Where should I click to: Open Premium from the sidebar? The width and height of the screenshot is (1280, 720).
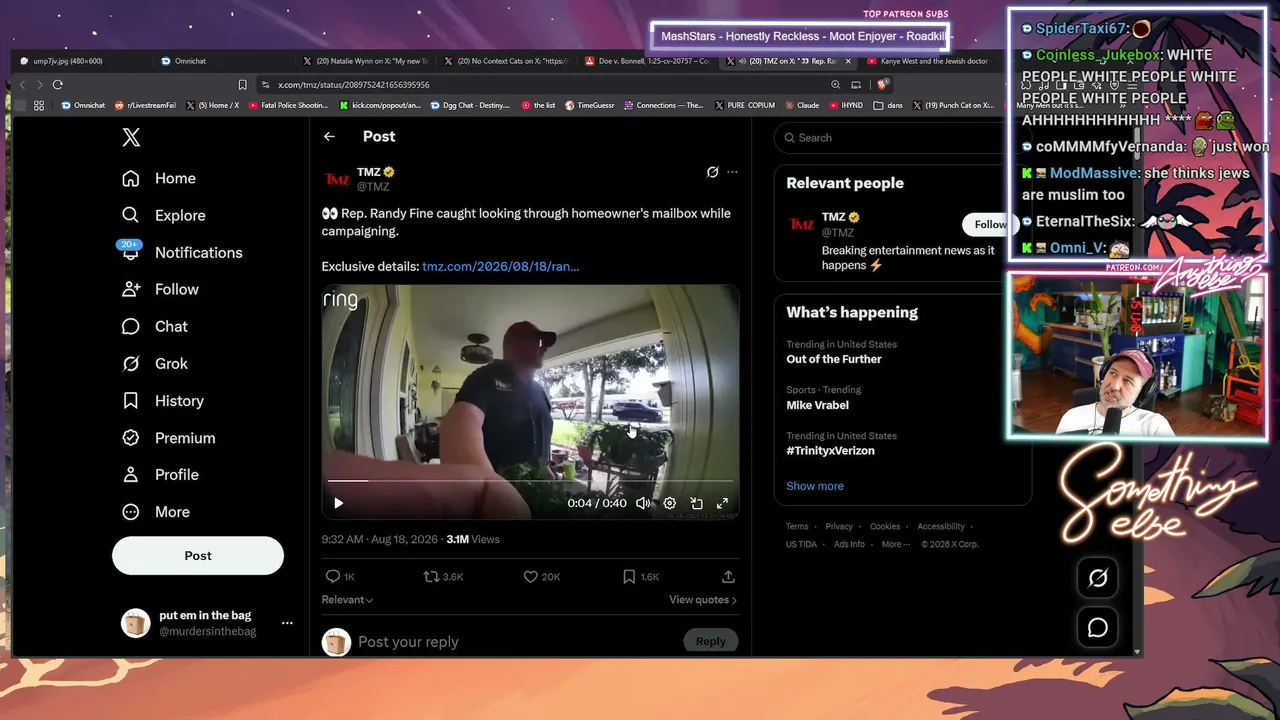click(x=168, y=437)
